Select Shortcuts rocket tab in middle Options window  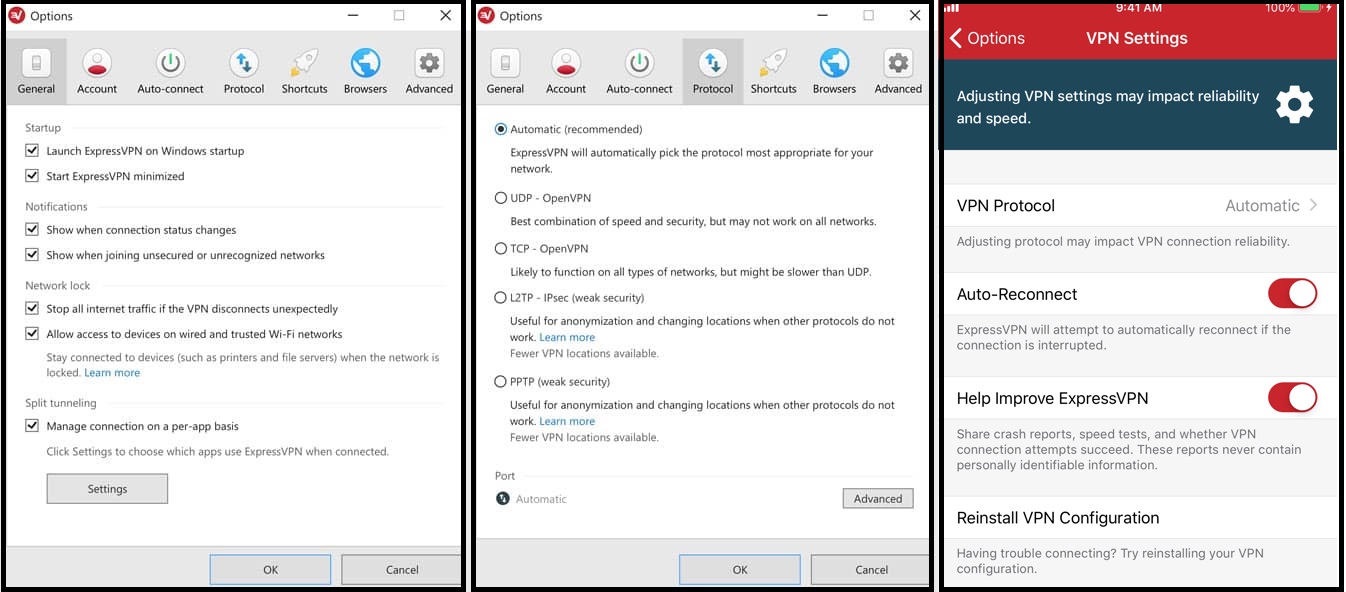[x=773, y=71]
